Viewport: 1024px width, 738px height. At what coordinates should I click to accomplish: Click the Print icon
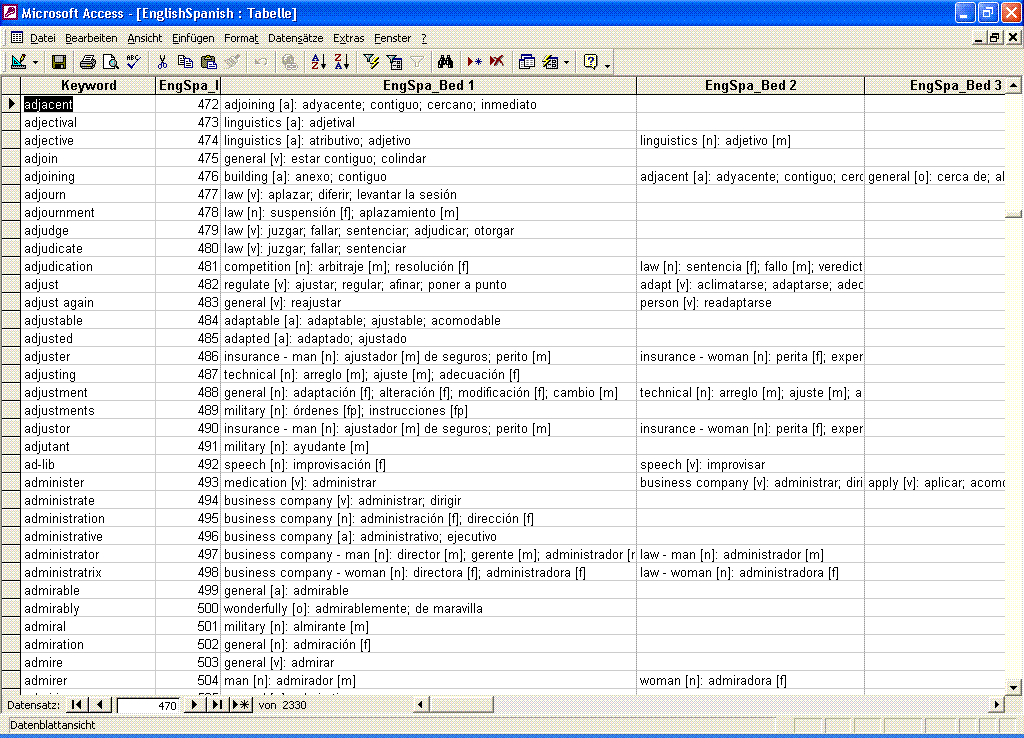click(x=88, y=62)
